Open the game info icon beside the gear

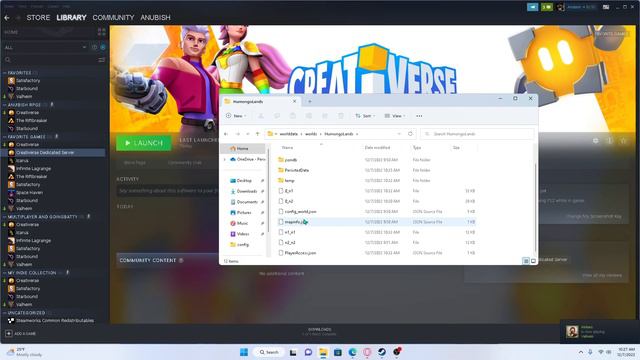click(609, 140)
